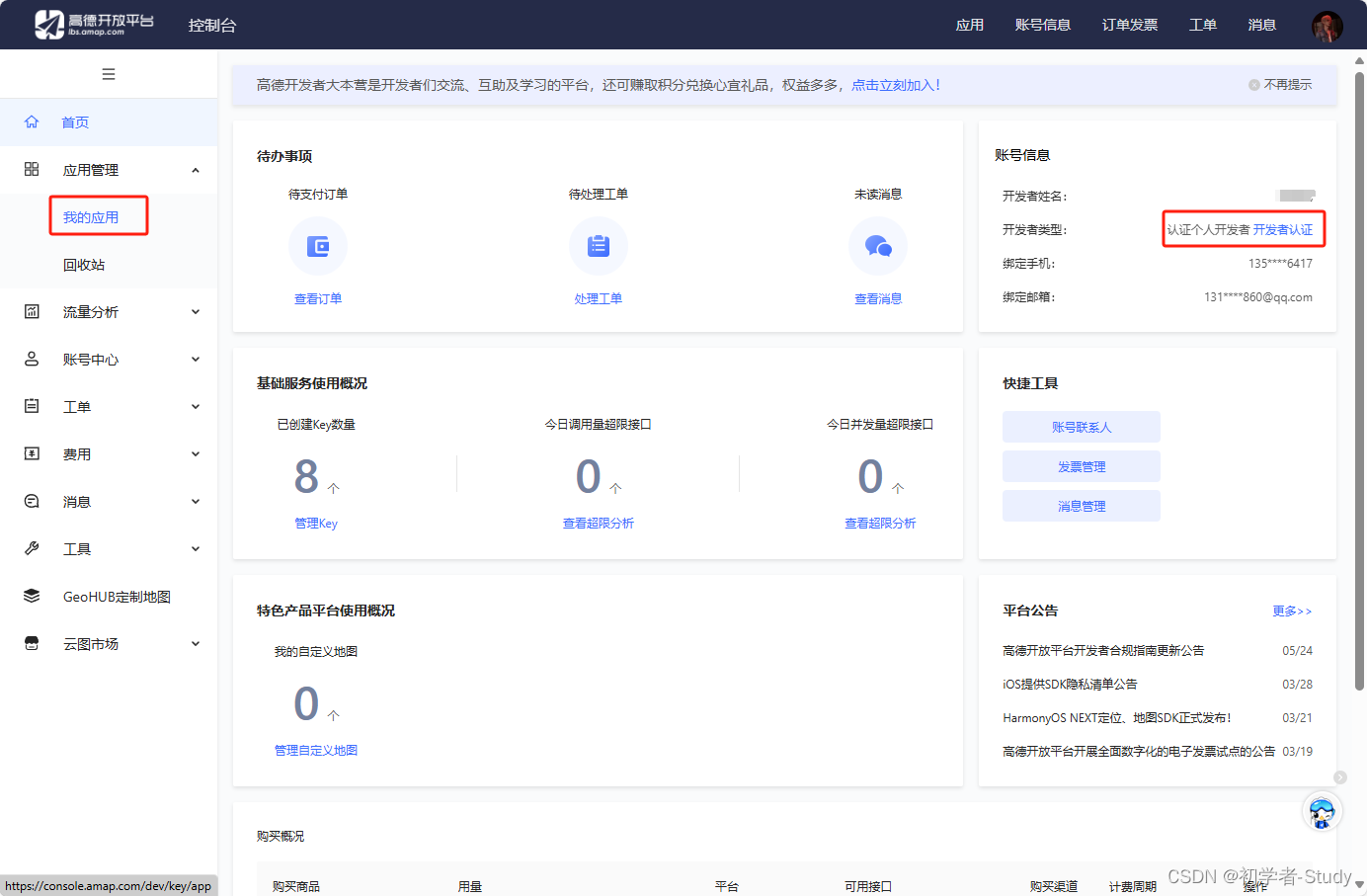Click the GeoHUB layers icon

(32, 597)
